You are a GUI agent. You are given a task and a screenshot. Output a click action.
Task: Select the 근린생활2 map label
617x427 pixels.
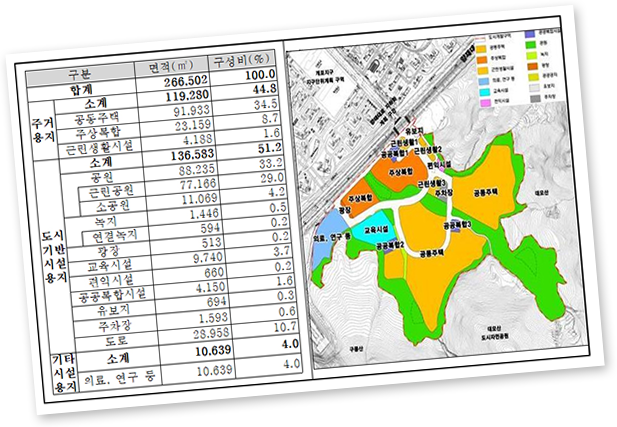(428, 150)
